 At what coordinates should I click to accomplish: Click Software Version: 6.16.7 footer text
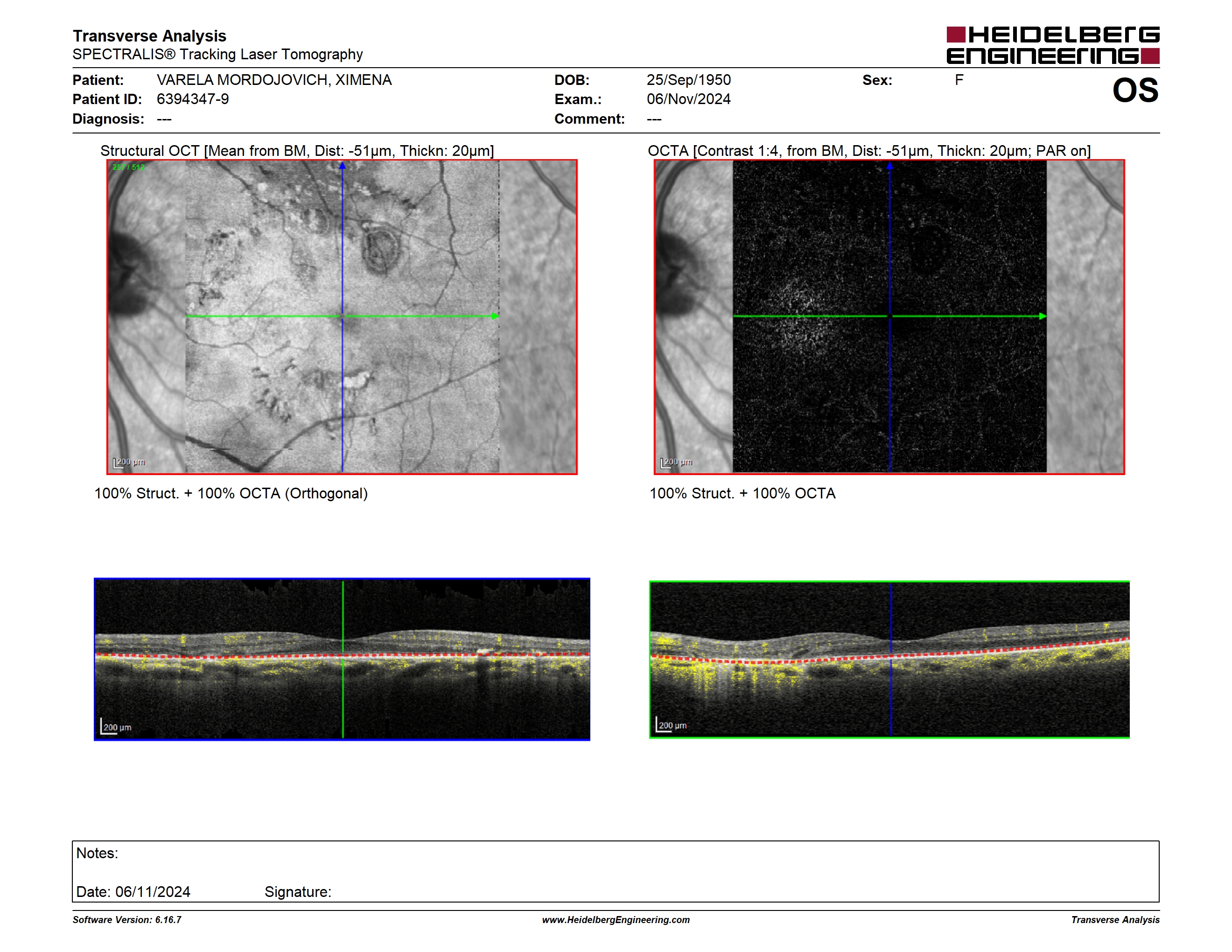point(127,920)
